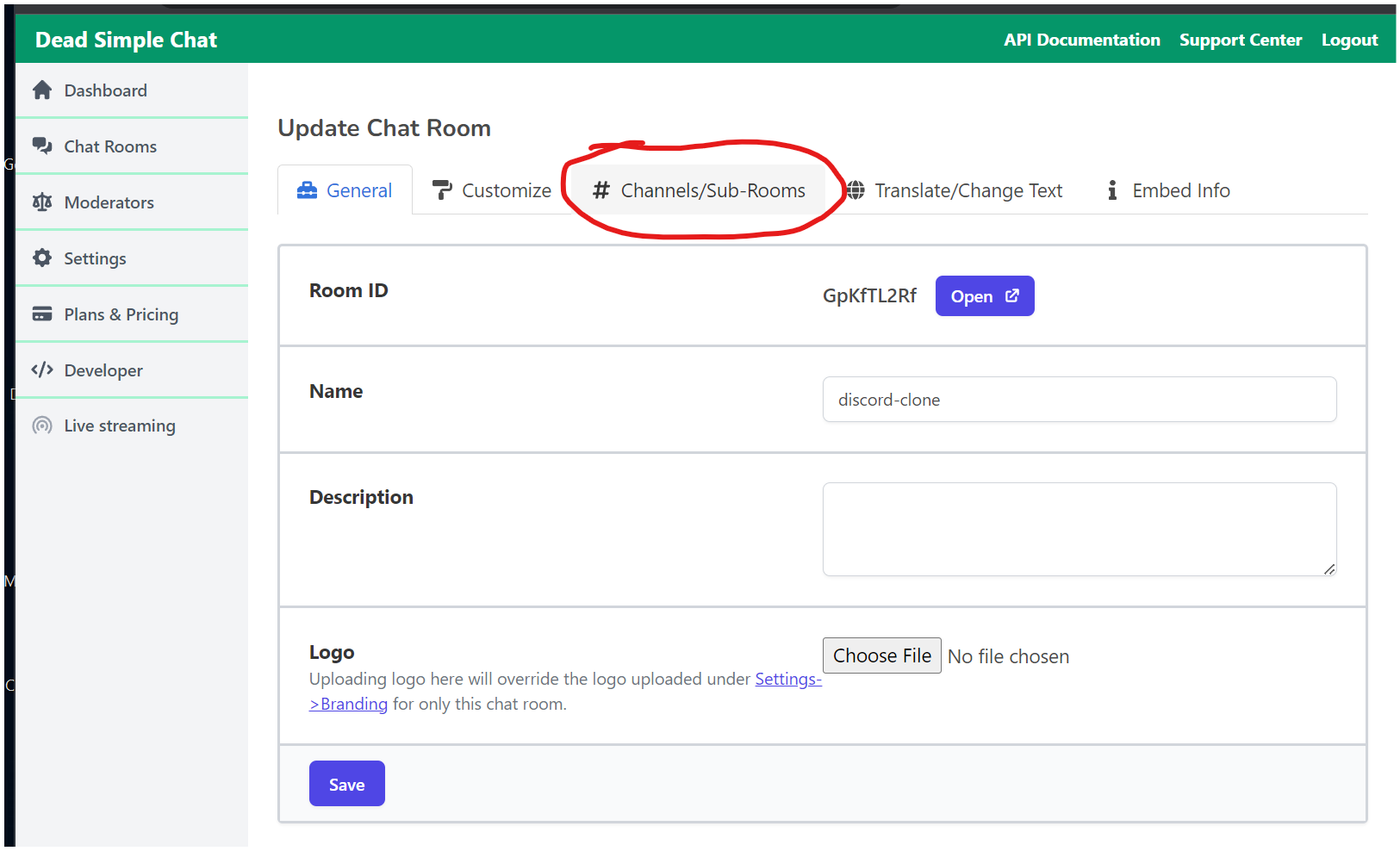
Task: Switch to the General tab
Action: click(345, 189)
